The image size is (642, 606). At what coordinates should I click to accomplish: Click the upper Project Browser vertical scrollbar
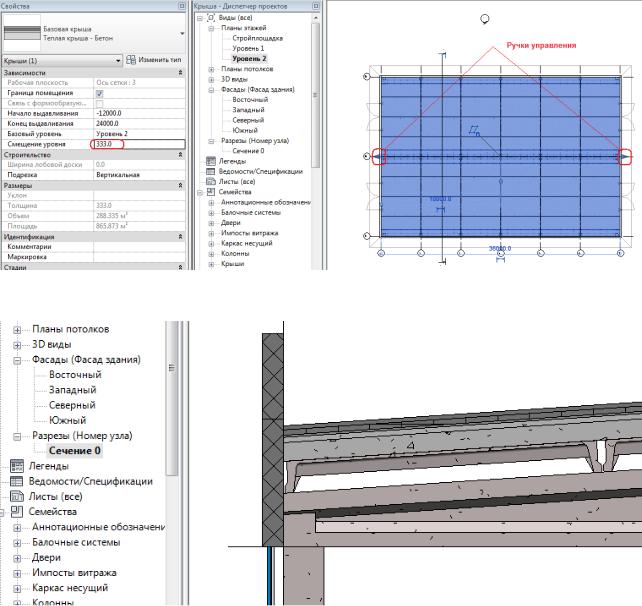pos(316,95)
